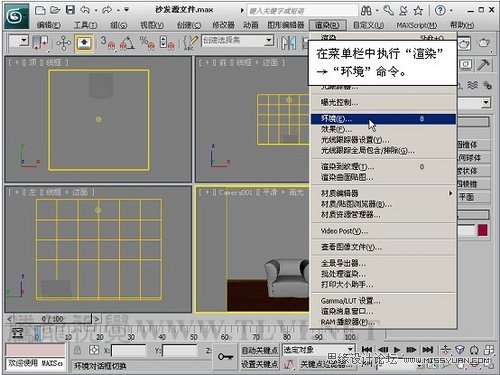Toggle Absolute/Offset transform mode

coord(94,350)
